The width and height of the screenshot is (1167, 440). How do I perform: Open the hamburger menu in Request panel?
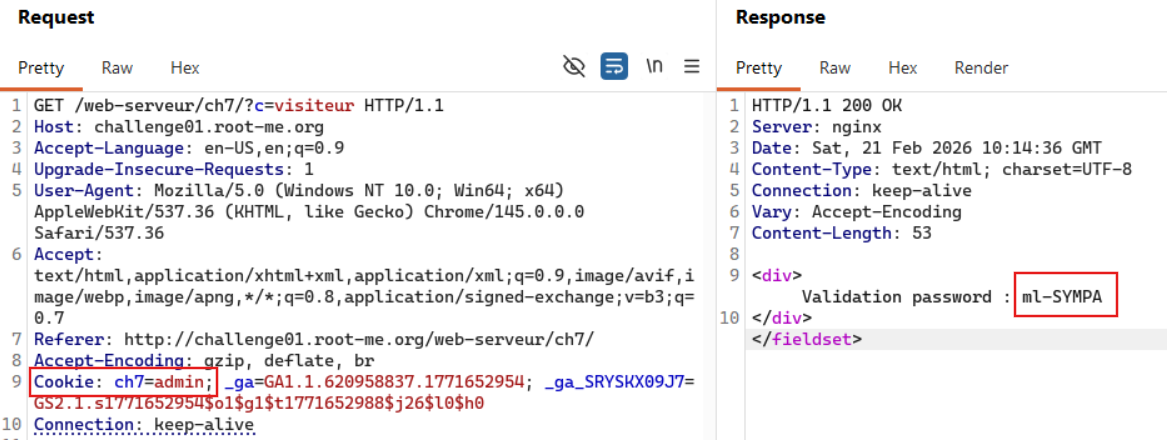click(691, 67)
